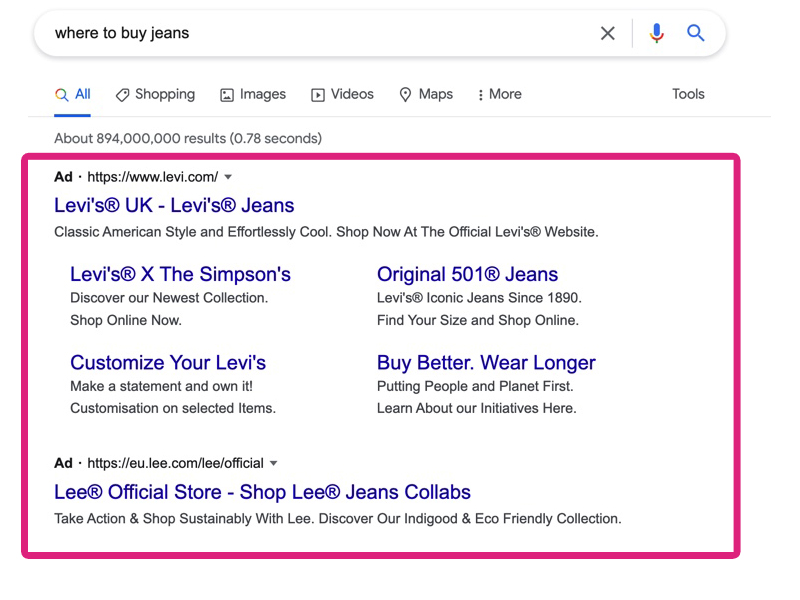800x600 pixels.
Task: Open the Levi's® UK - Levi's® Jeans ad
Action: (174, 205)
